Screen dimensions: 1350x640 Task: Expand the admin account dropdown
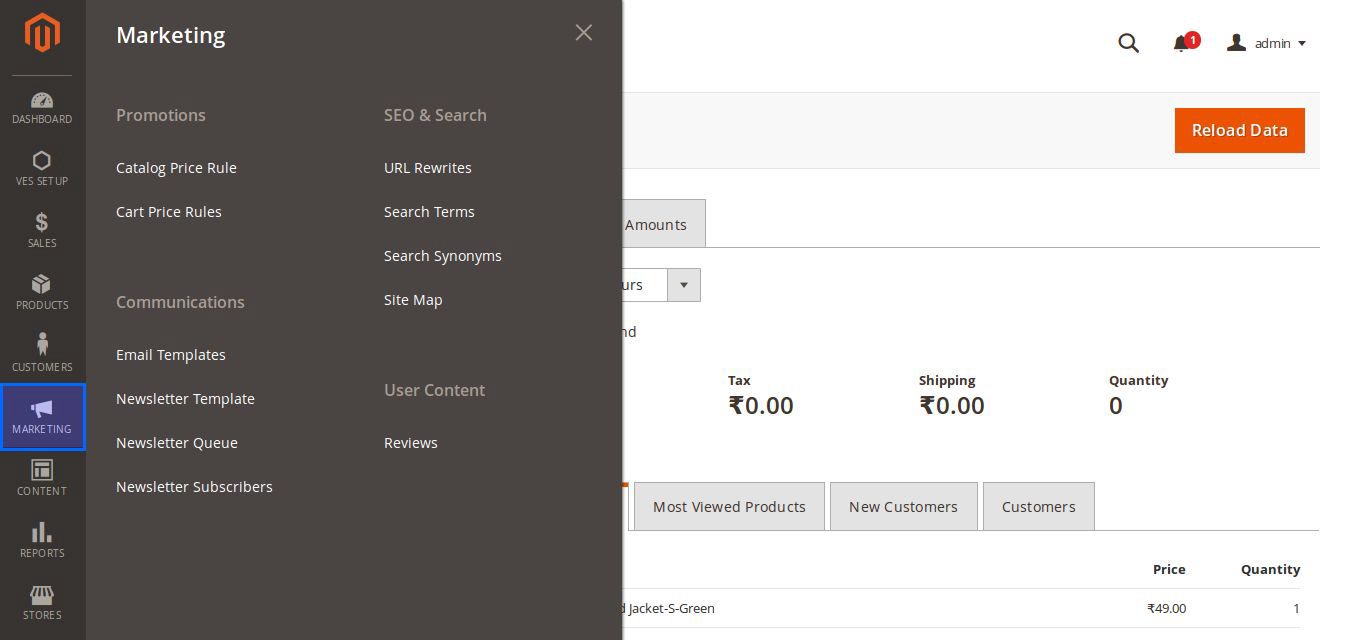(1267, 43)
